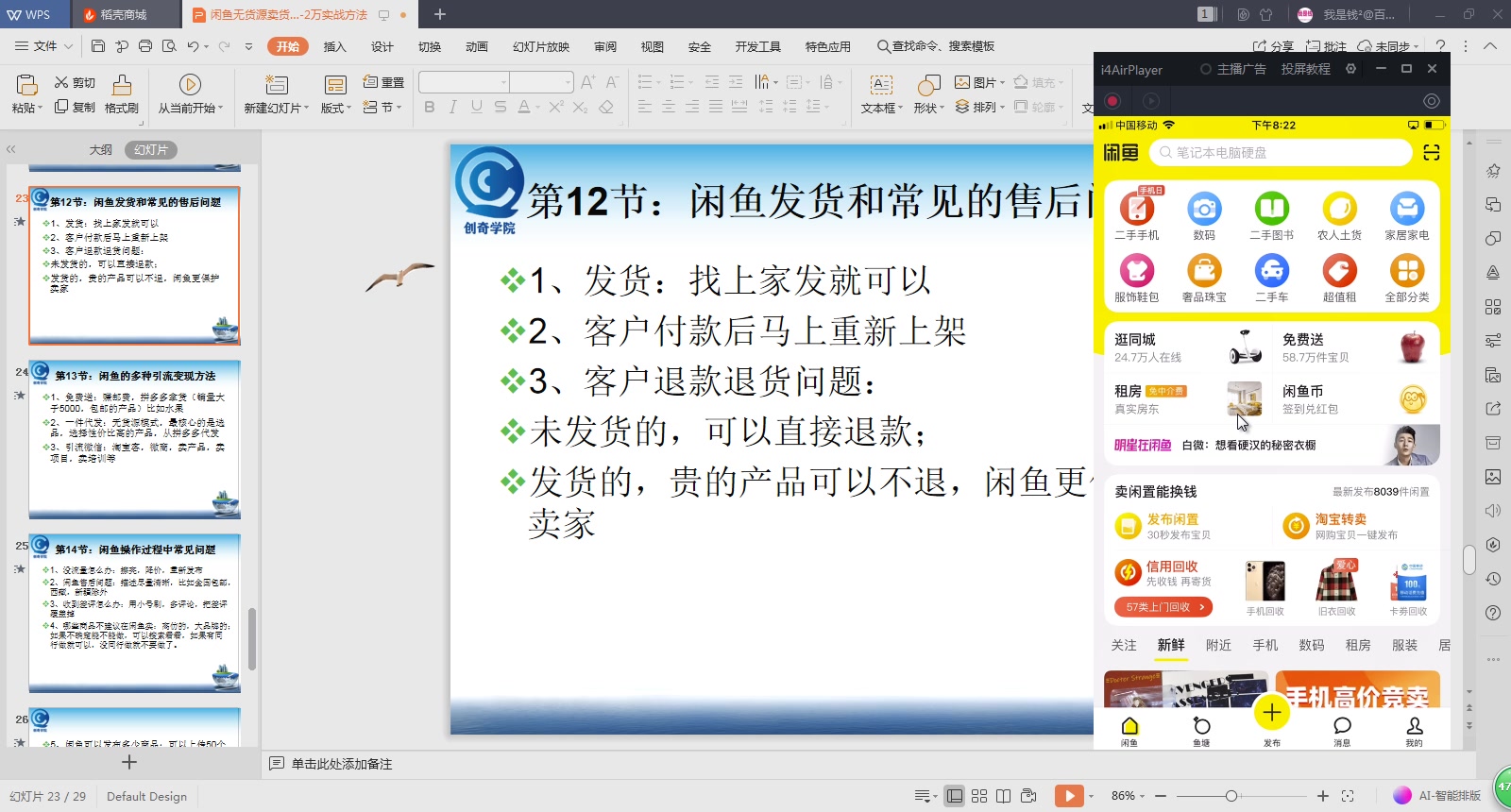Toggle normal view in status bar

(x=955, y=796)
